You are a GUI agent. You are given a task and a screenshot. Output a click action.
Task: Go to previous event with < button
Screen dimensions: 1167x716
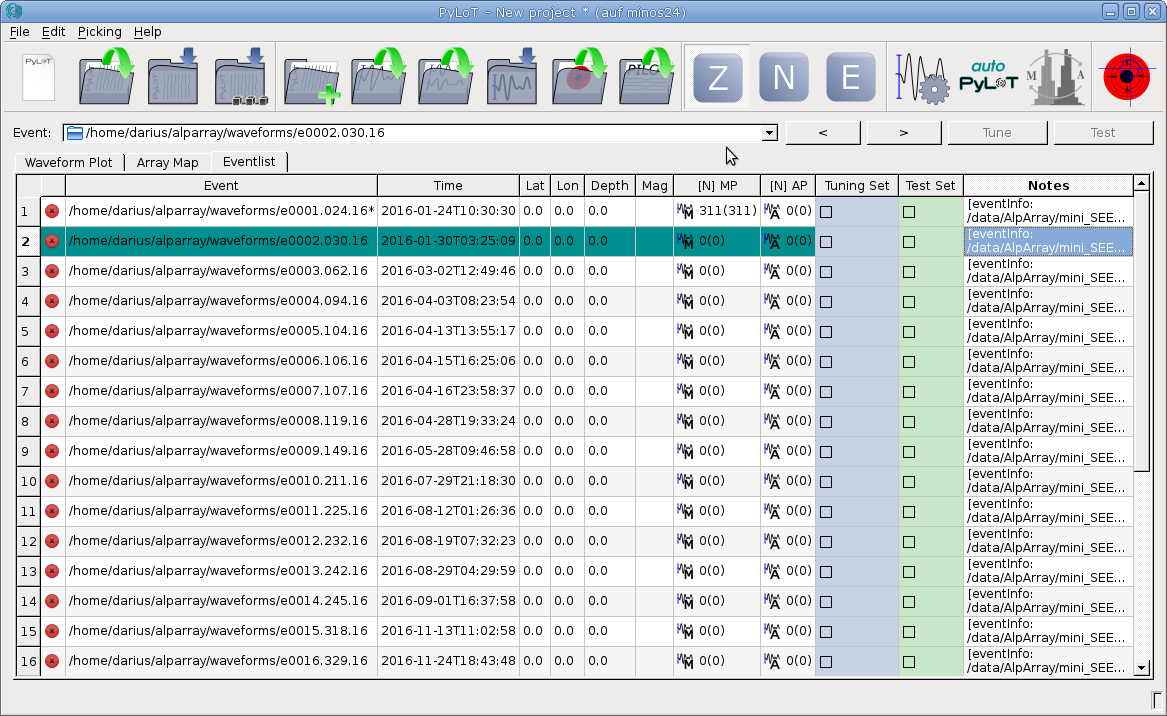[x=823, y=133]
